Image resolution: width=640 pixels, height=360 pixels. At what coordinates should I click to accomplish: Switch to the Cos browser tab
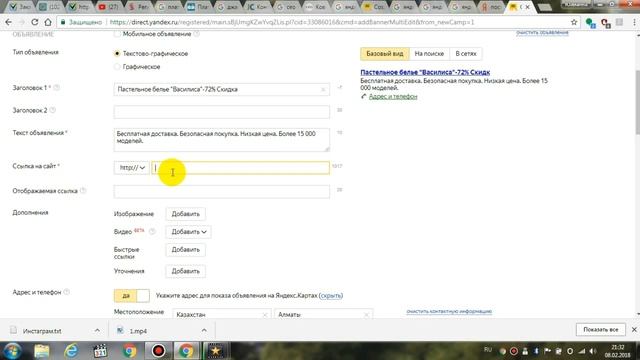374,7
